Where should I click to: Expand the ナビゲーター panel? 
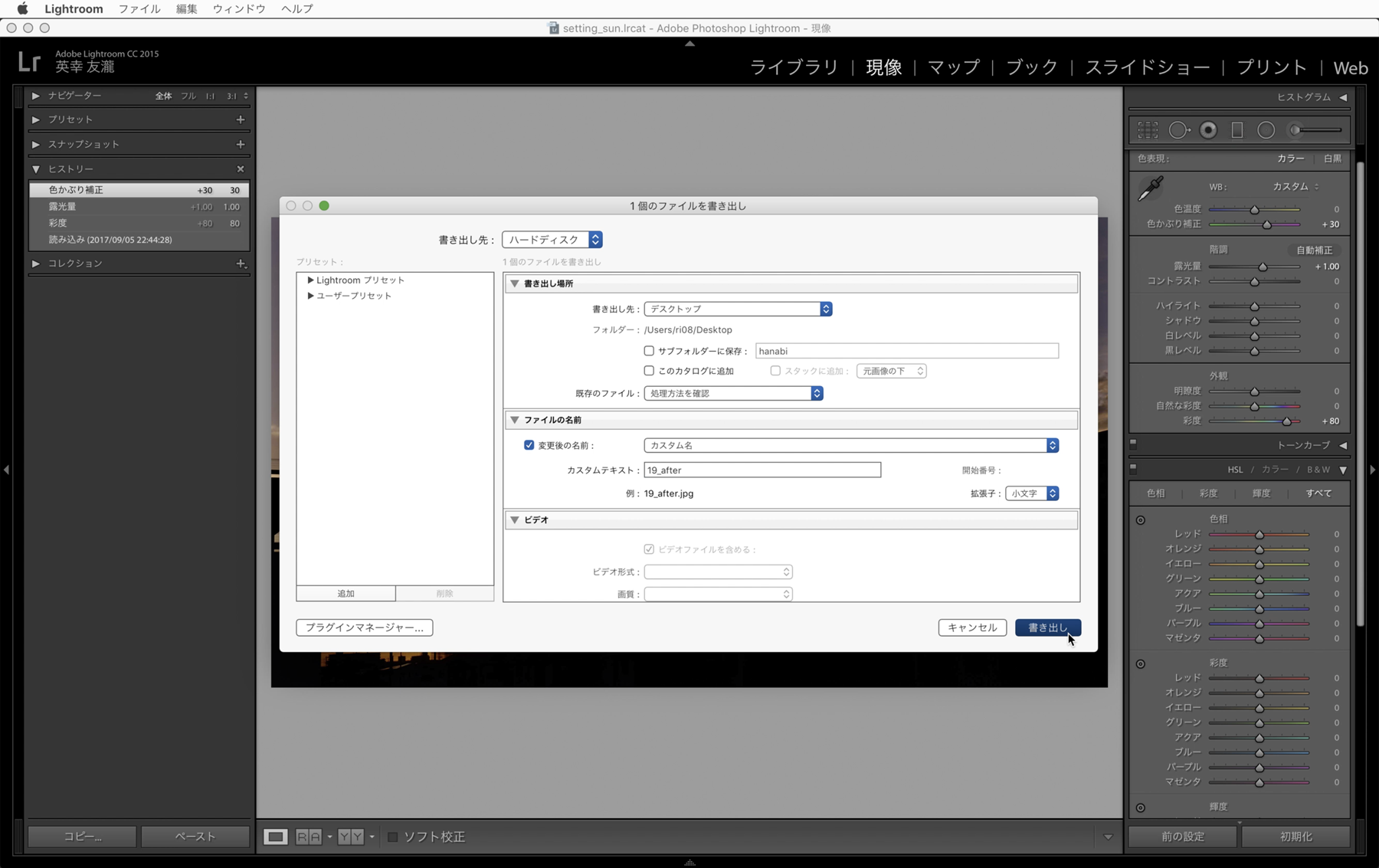click(36, 96)
